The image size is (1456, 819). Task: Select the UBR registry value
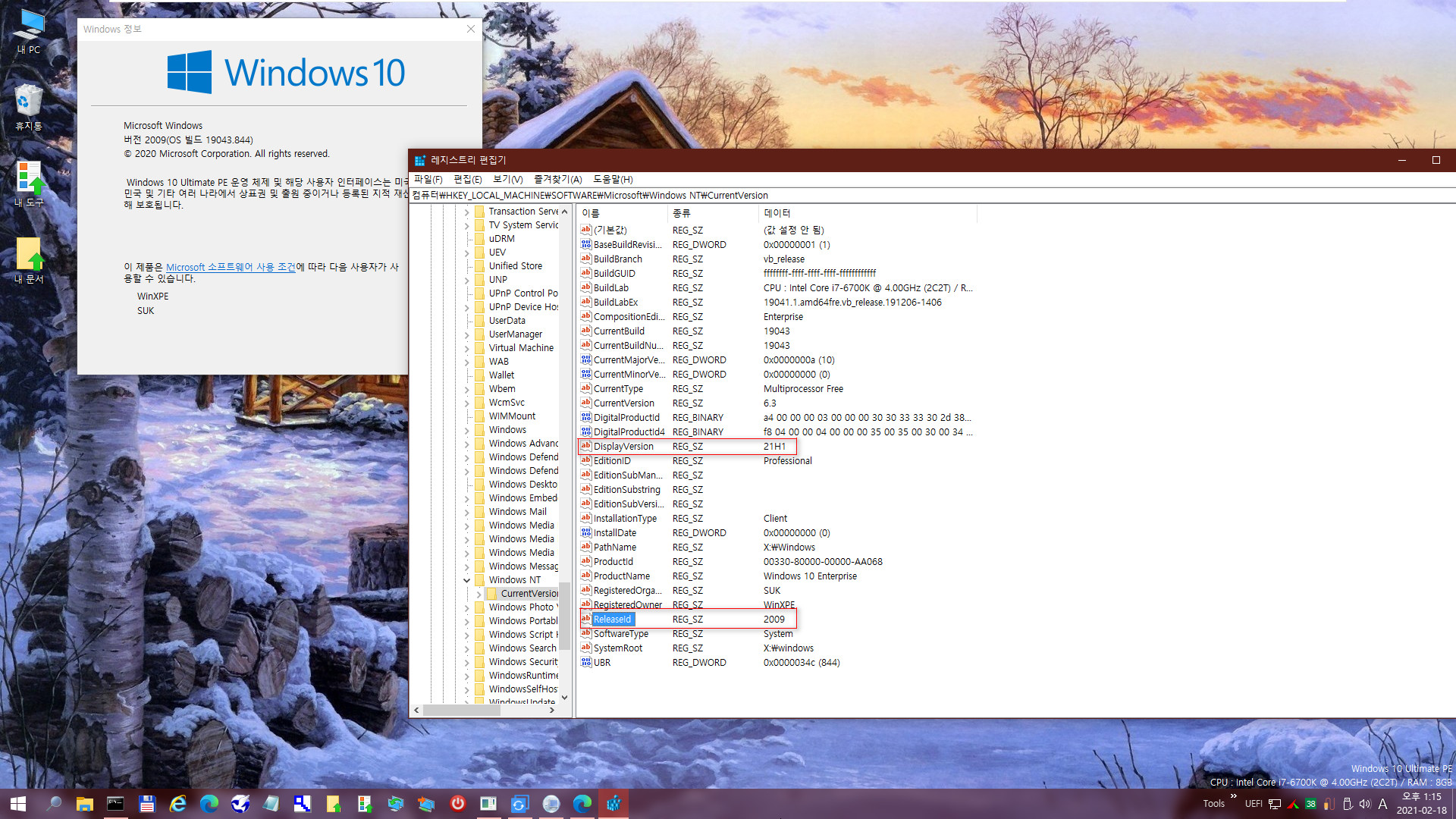click(602, 663)
